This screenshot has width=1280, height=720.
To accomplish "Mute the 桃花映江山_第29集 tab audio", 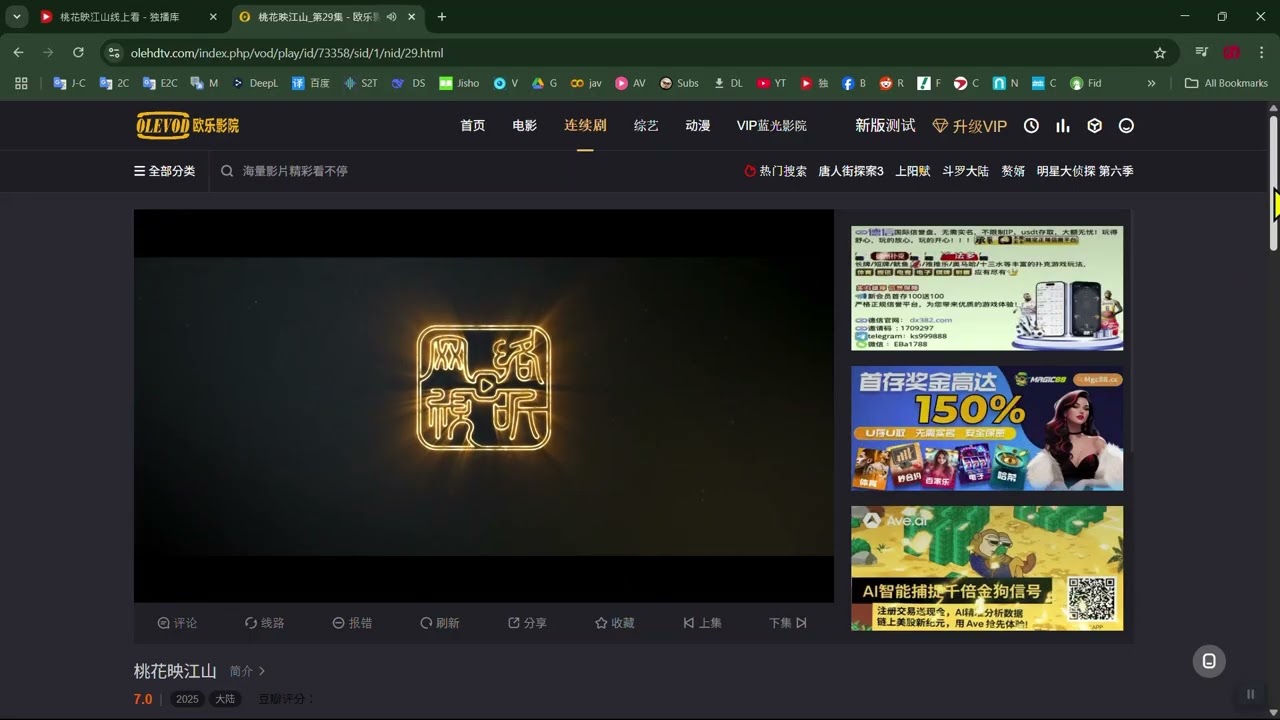I will point(391,17).
